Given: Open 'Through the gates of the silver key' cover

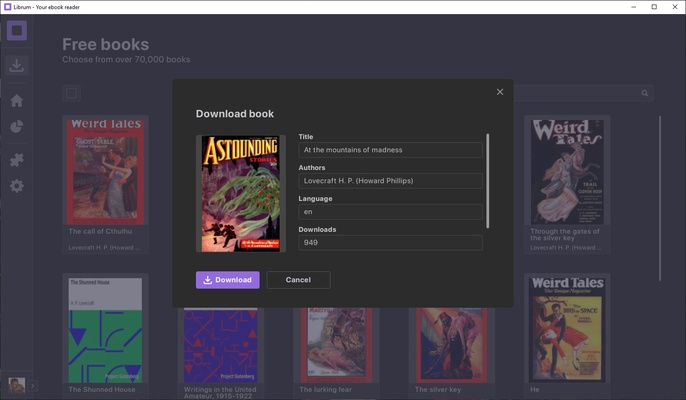Looking at the screenshot, I should [x=567, y=172].
